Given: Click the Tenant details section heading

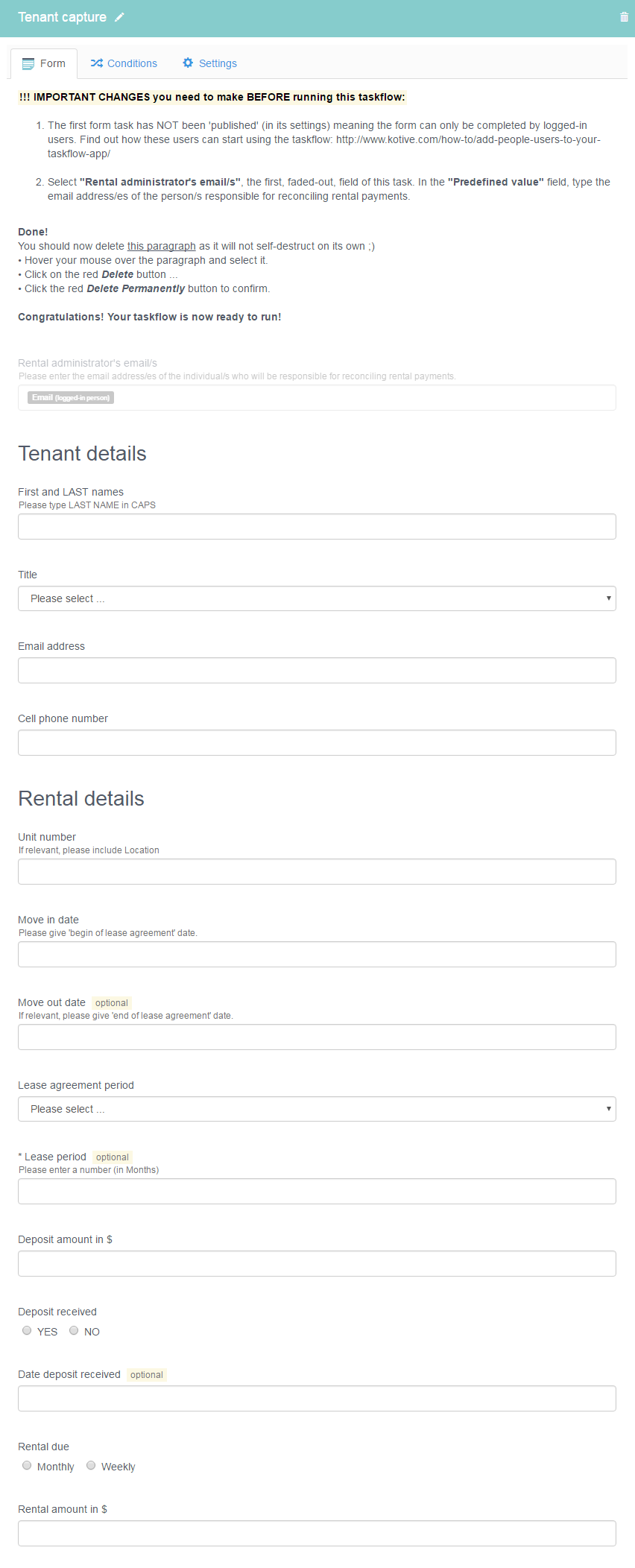Looking at the screenshot, I should click(82, 454).
